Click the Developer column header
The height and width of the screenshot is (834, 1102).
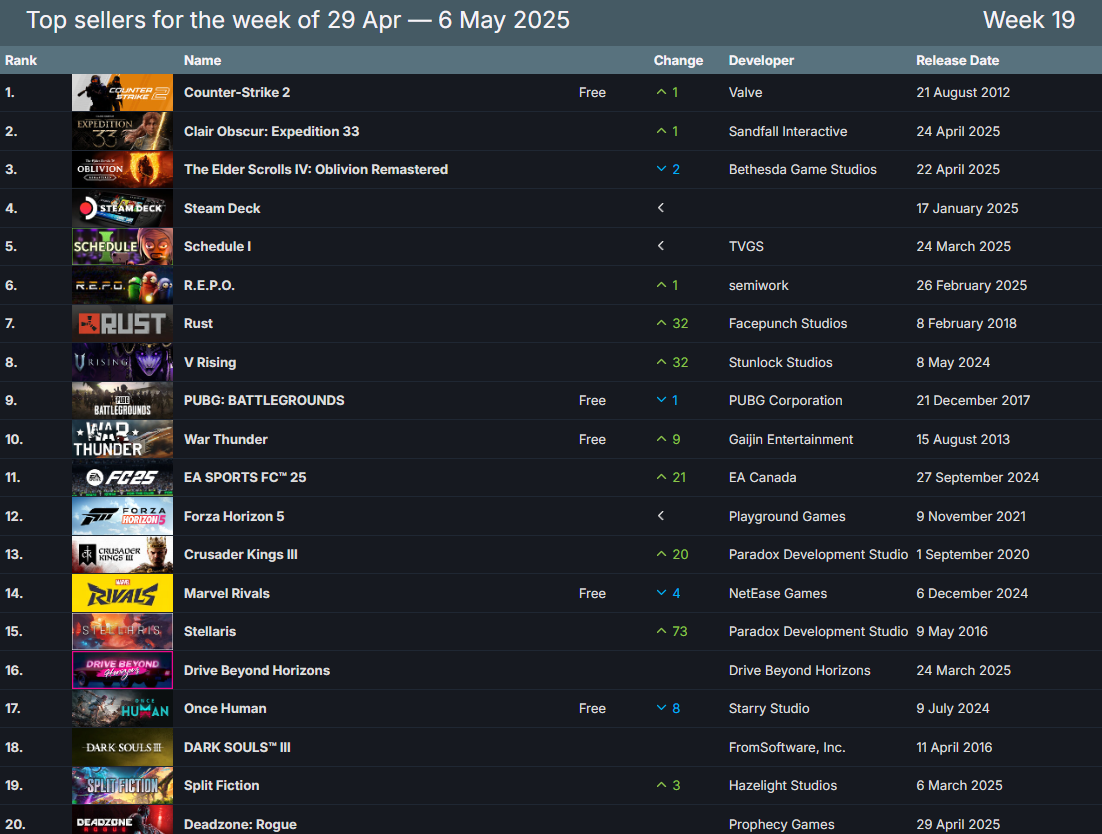click(x=761, y=61)
